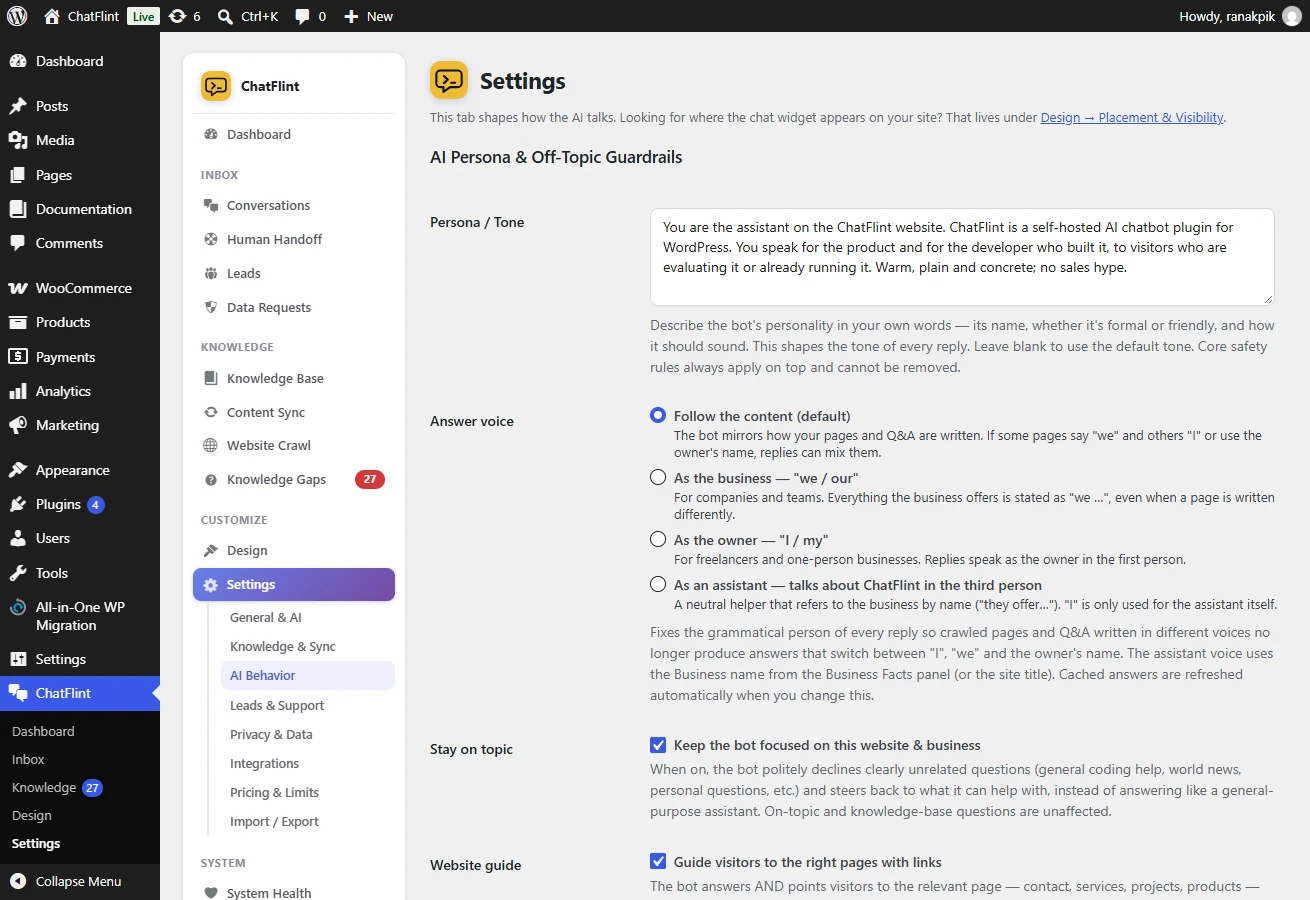
Task: Click the WordPress Dashboard gauge icon
Action: pyautogui.click(x=18, y=61)
